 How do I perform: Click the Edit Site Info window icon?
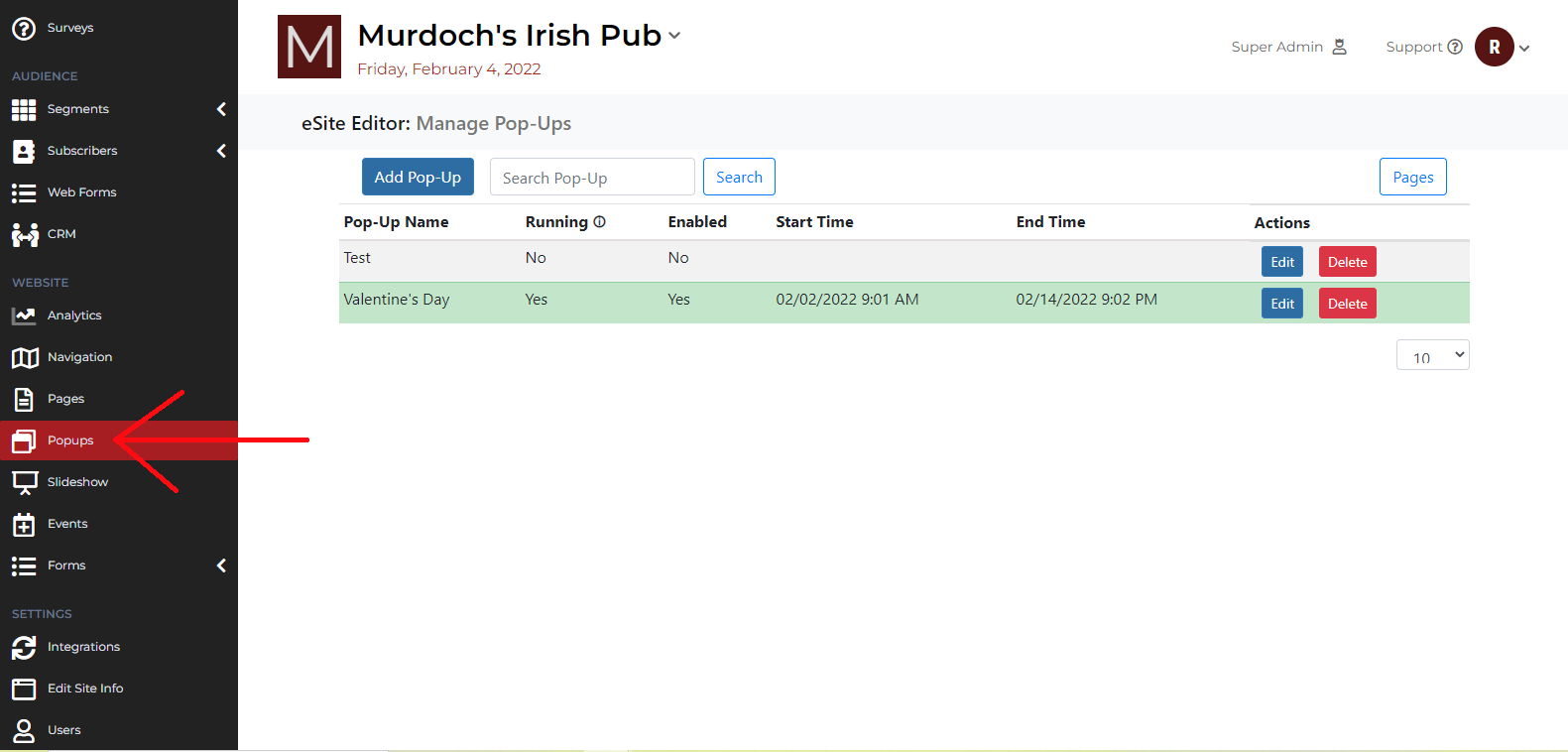[24, 689]
